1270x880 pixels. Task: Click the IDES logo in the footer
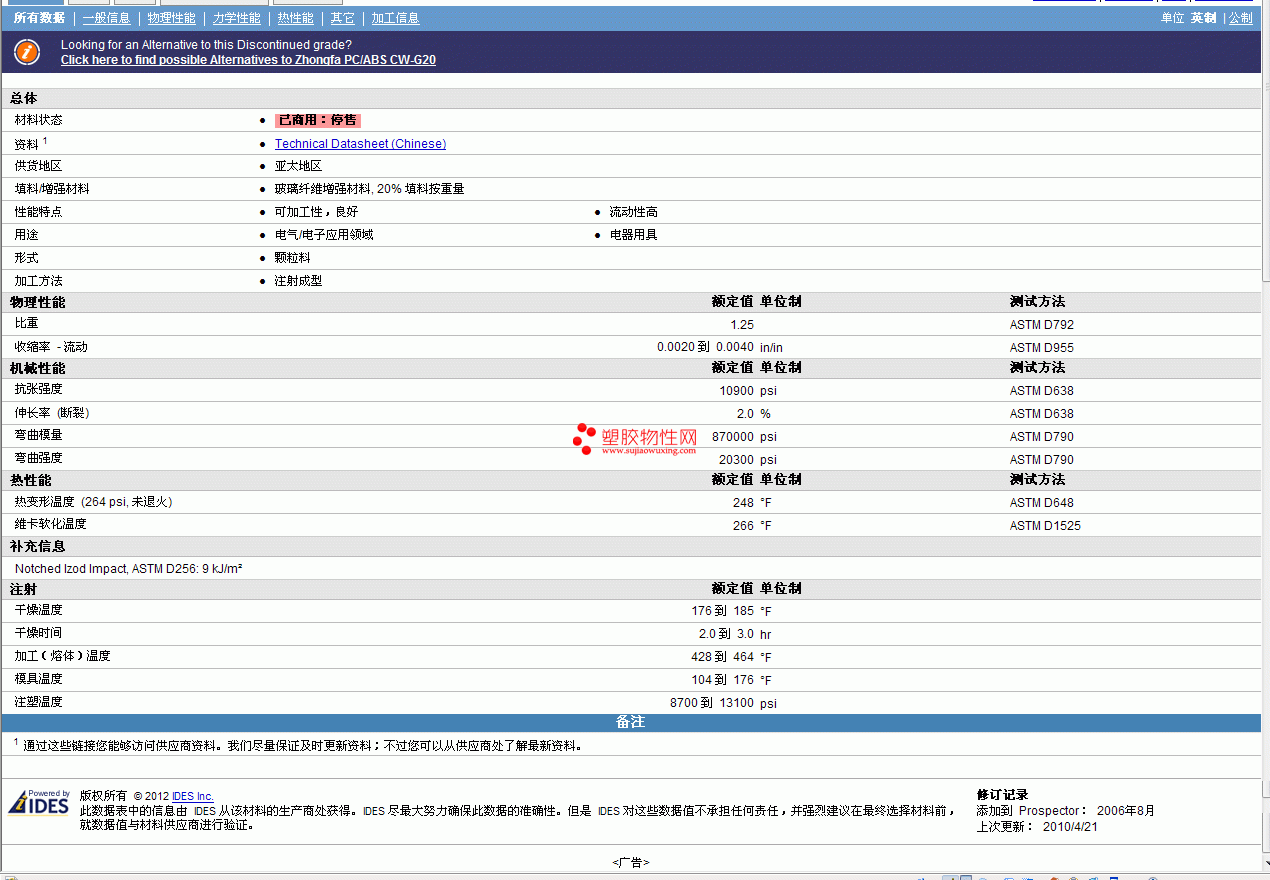click(39, 803)
